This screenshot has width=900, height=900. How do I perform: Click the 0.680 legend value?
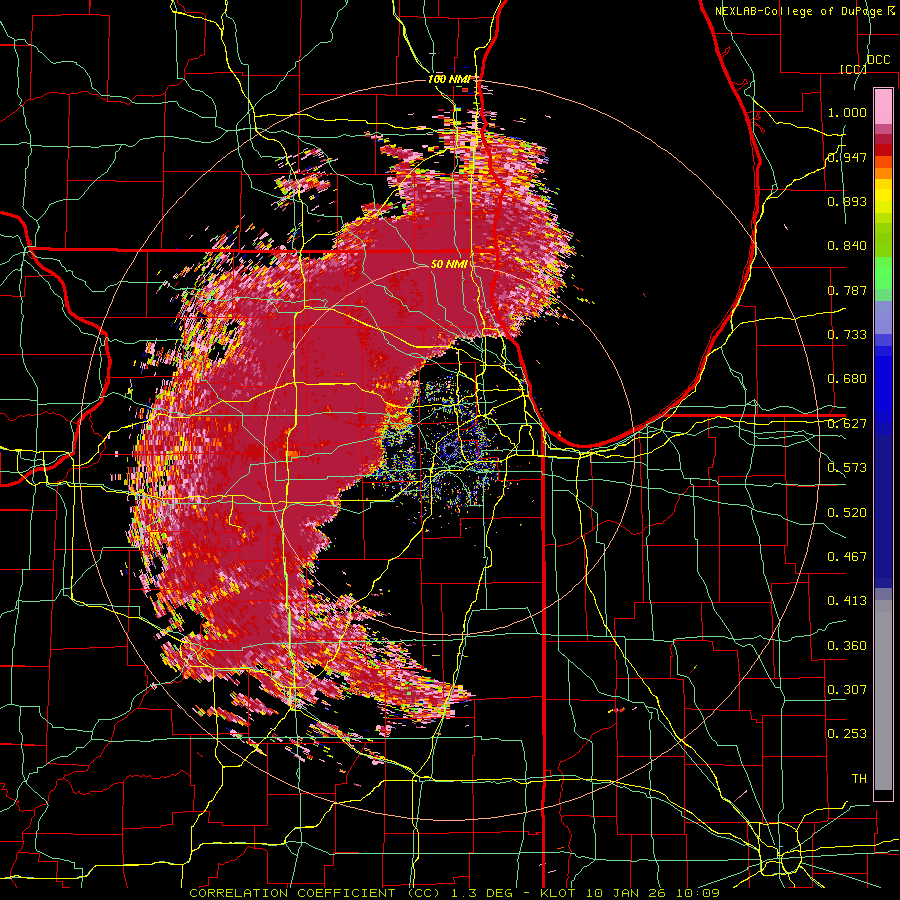847,379
